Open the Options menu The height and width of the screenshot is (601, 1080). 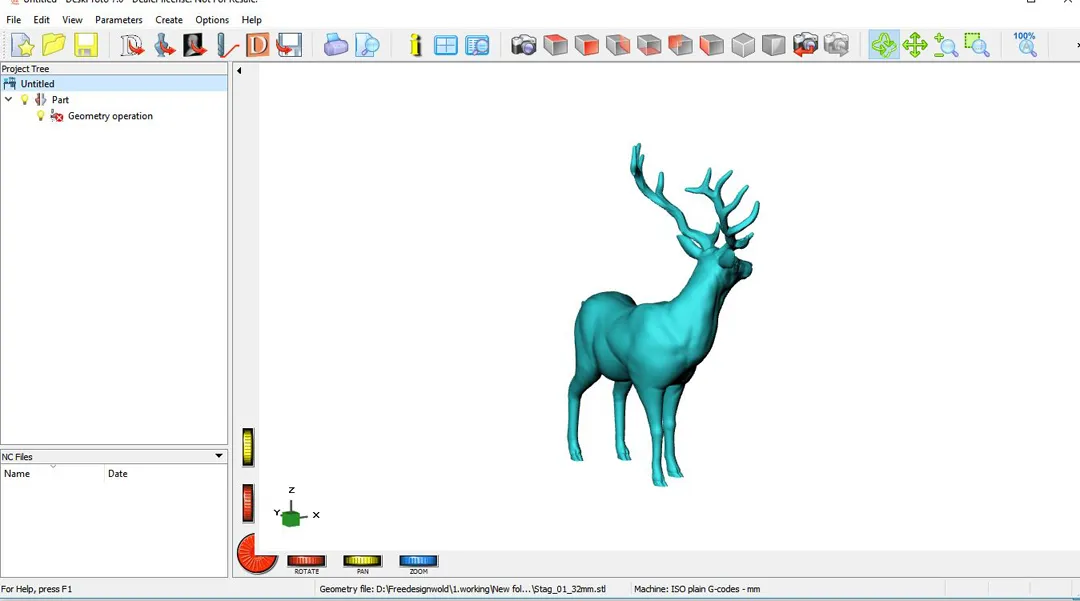tap(212, 20)
